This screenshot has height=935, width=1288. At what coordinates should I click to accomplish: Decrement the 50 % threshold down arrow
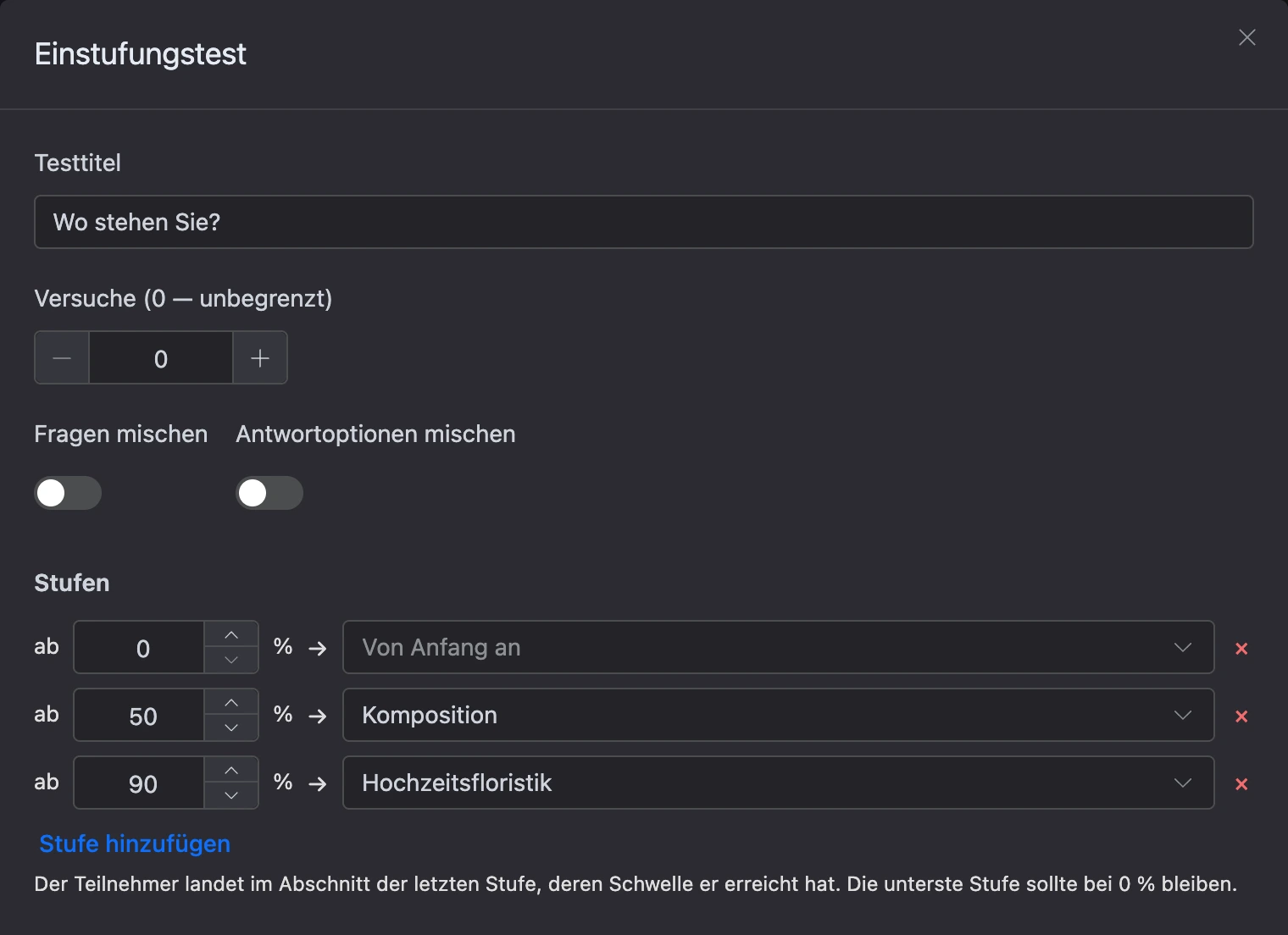[x=231, y=728]
